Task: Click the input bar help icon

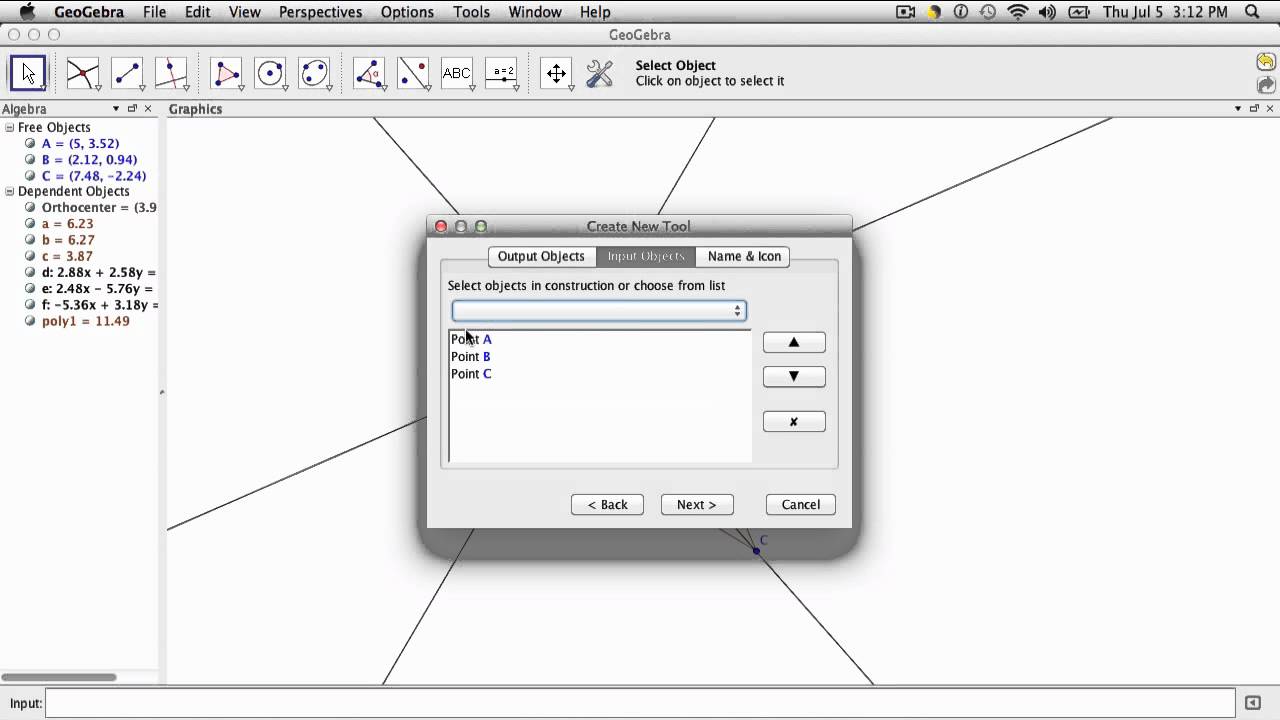Action: coord(1253,703)
